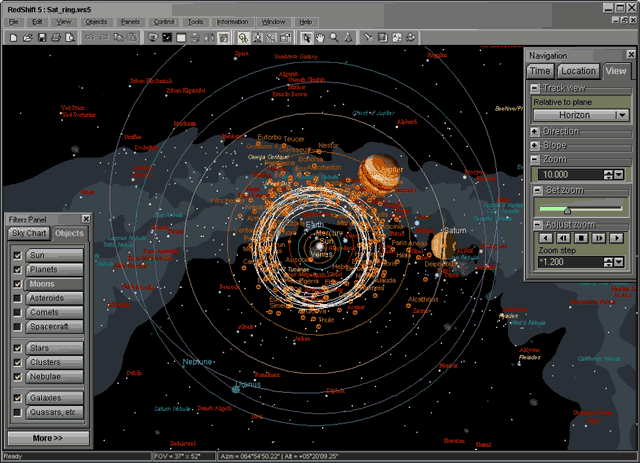
Task: Uncheck the Moons filter checkbox
Action: (15, 284)
